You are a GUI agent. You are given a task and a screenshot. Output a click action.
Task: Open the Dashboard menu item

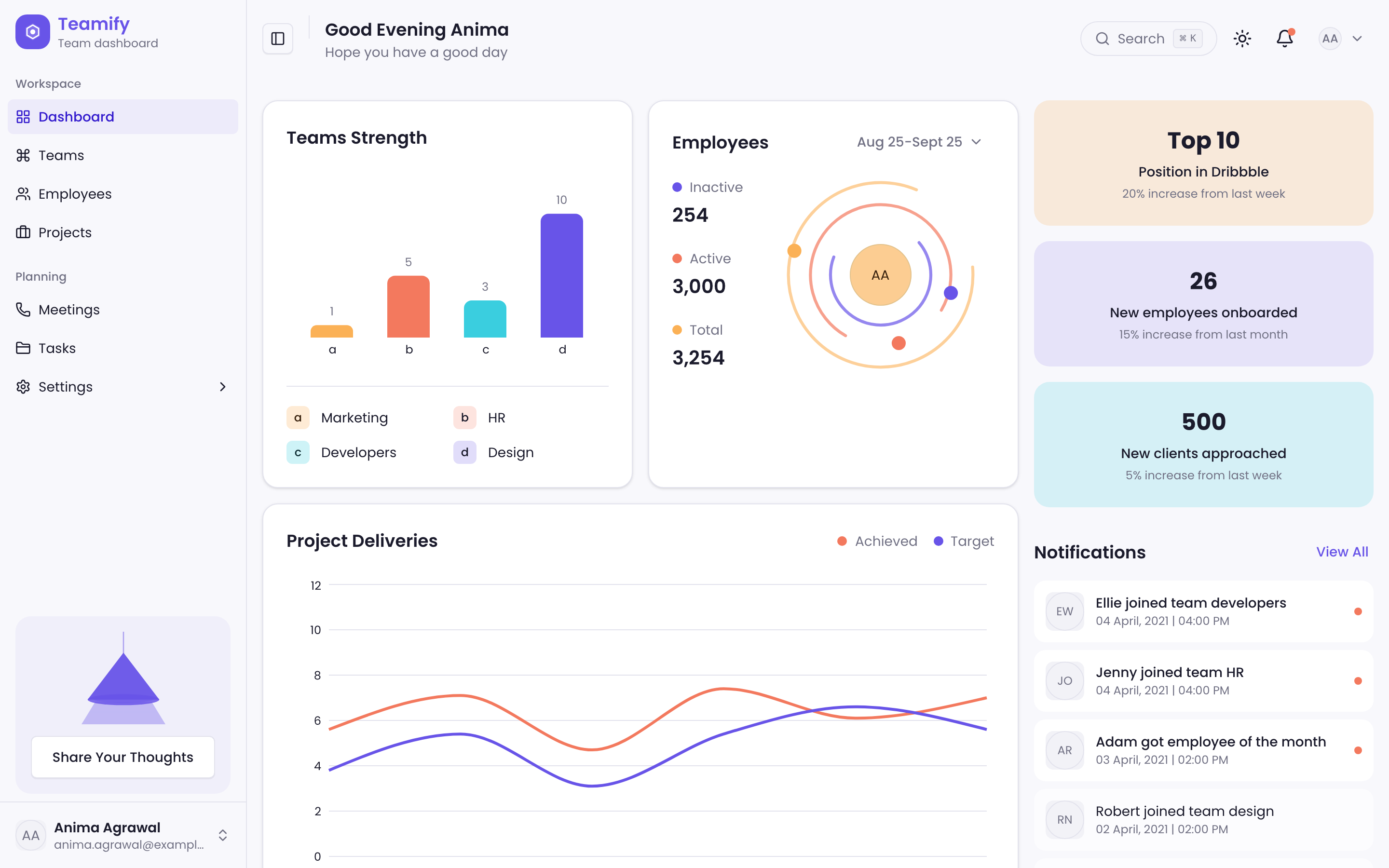(x=123, y=117)
